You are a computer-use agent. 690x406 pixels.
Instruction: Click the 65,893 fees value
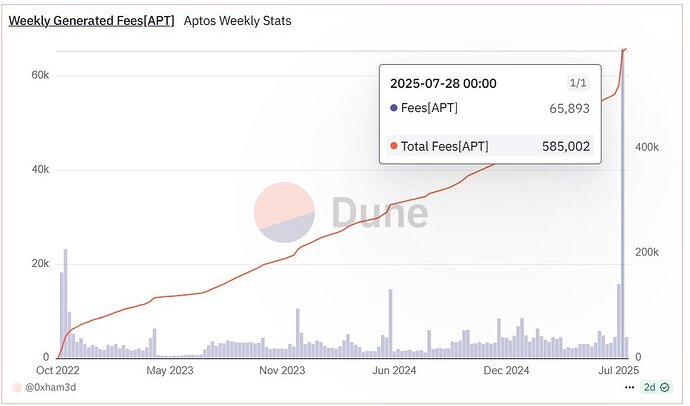point(569,108)
